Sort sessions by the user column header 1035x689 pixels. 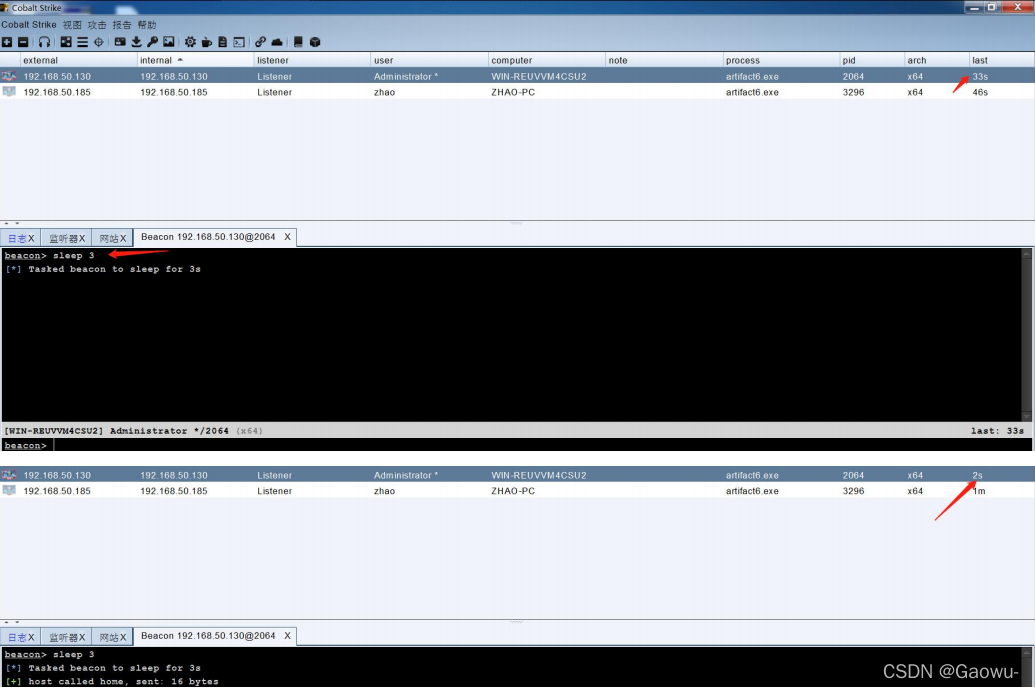tap(429, 60)
